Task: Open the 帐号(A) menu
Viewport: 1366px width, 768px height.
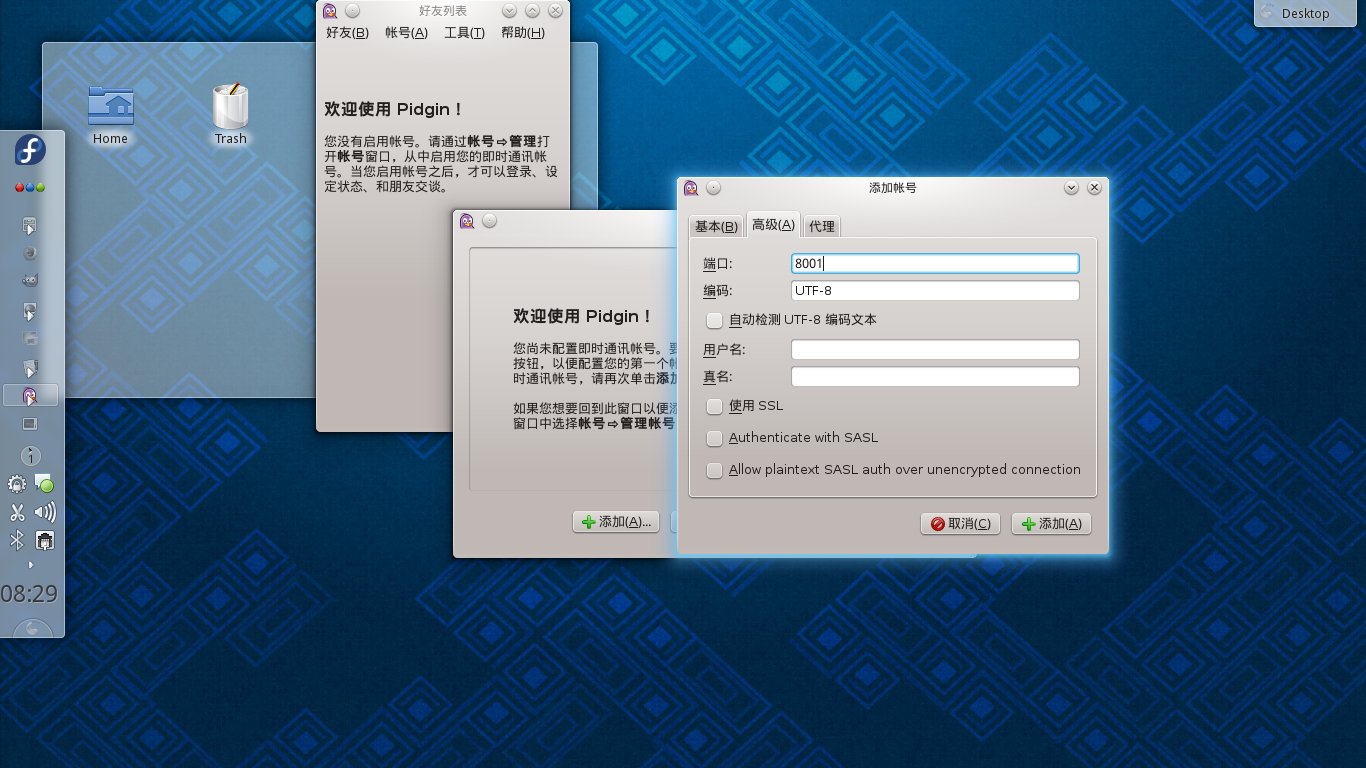Action: coord(406,33)
